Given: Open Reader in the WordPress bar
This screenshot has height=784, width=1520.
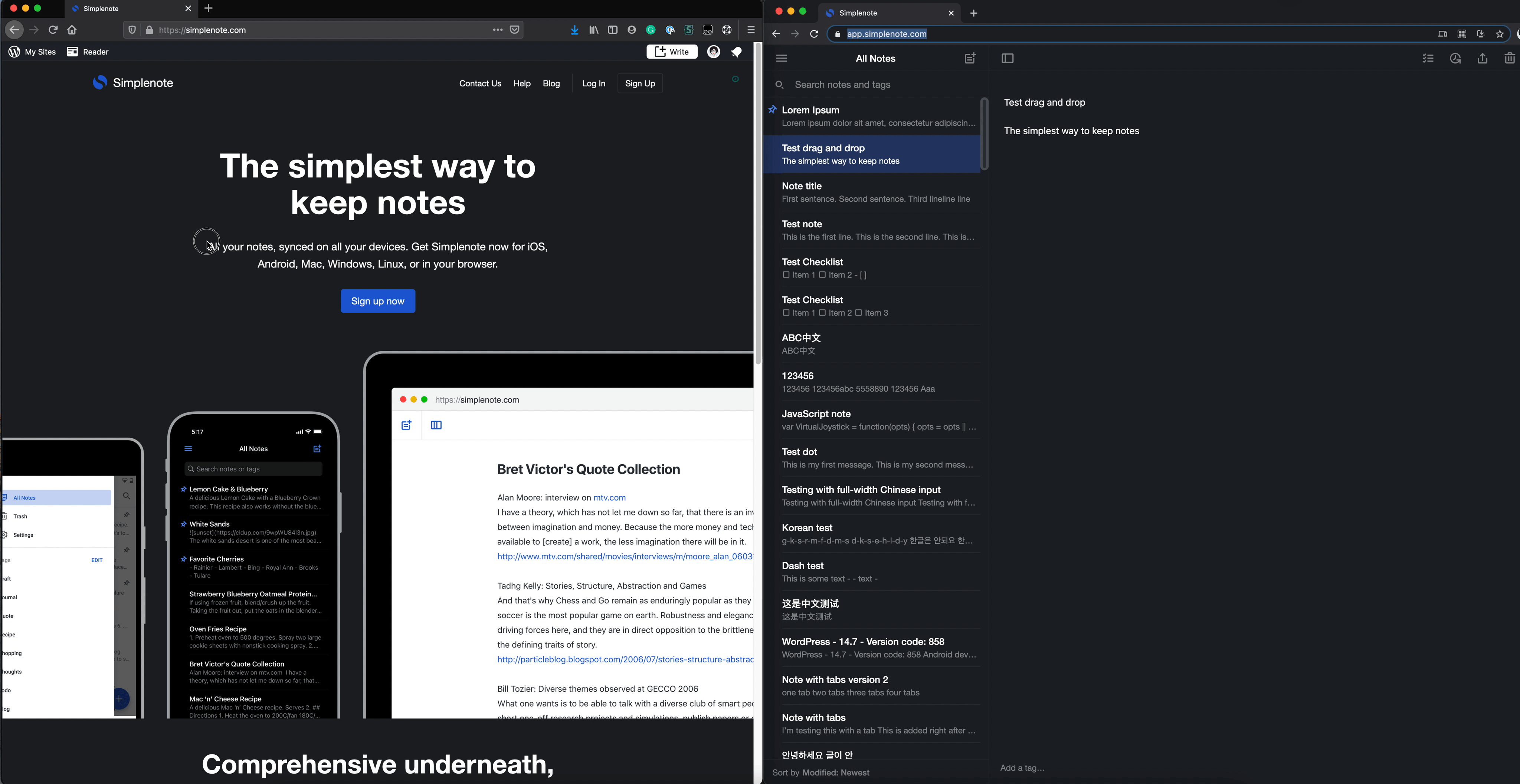Looking at the screenshot, I should point(88,52).
